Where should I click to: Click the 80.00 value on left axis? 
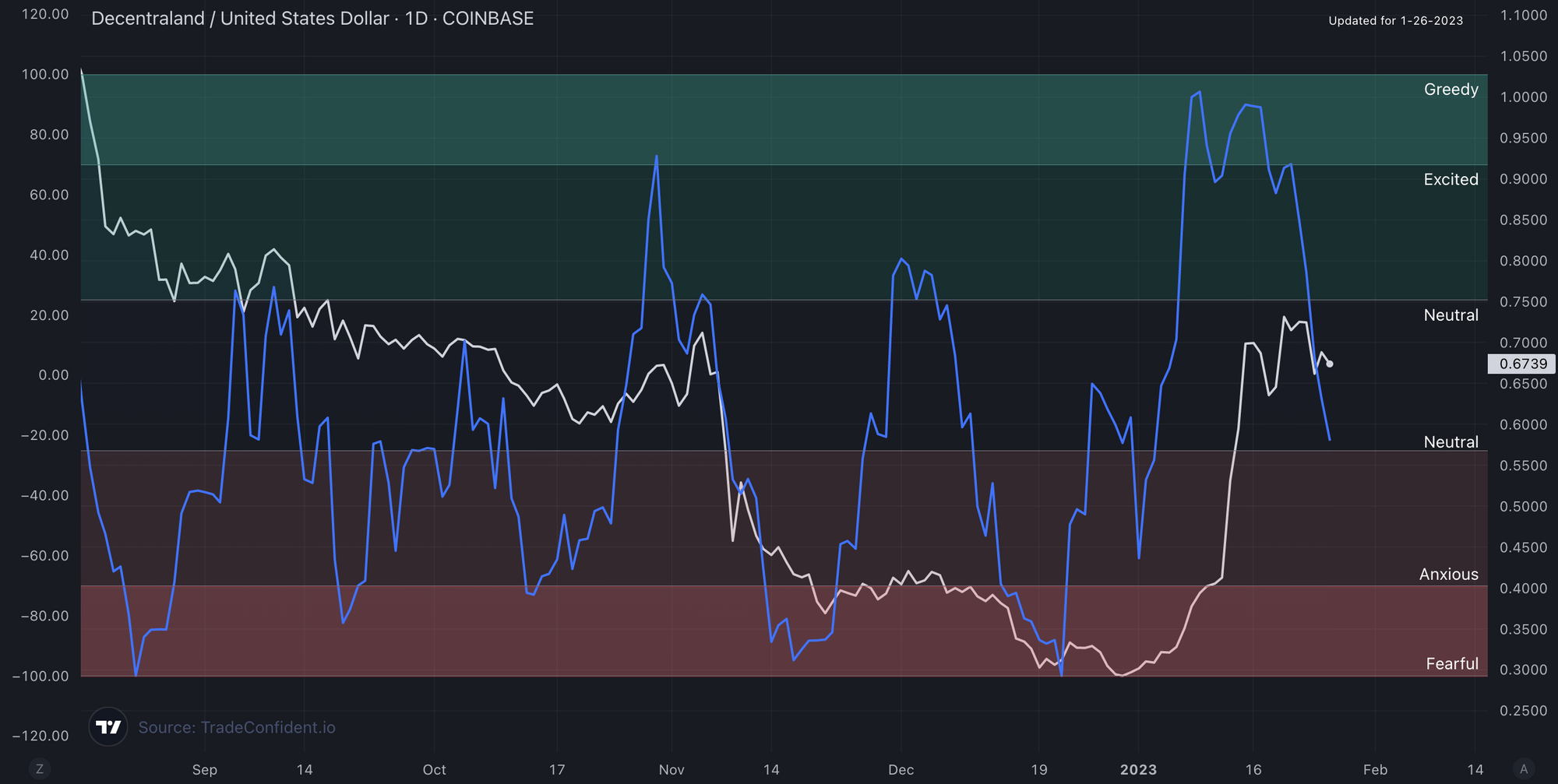[50, 135]
